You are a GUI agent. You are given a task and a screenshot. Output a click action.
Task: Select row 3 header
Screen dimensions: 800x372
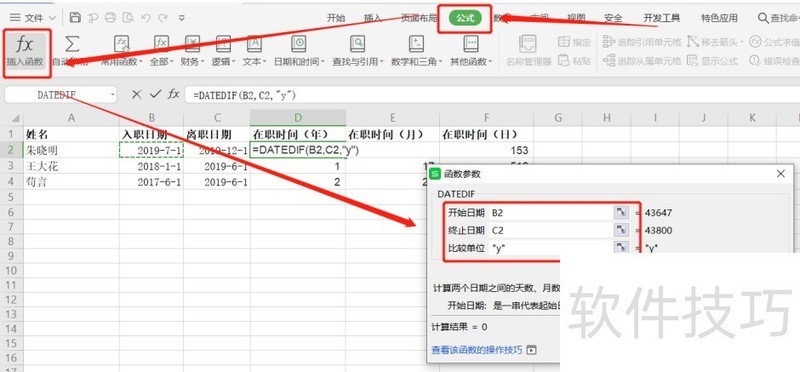tap(12, 167)
